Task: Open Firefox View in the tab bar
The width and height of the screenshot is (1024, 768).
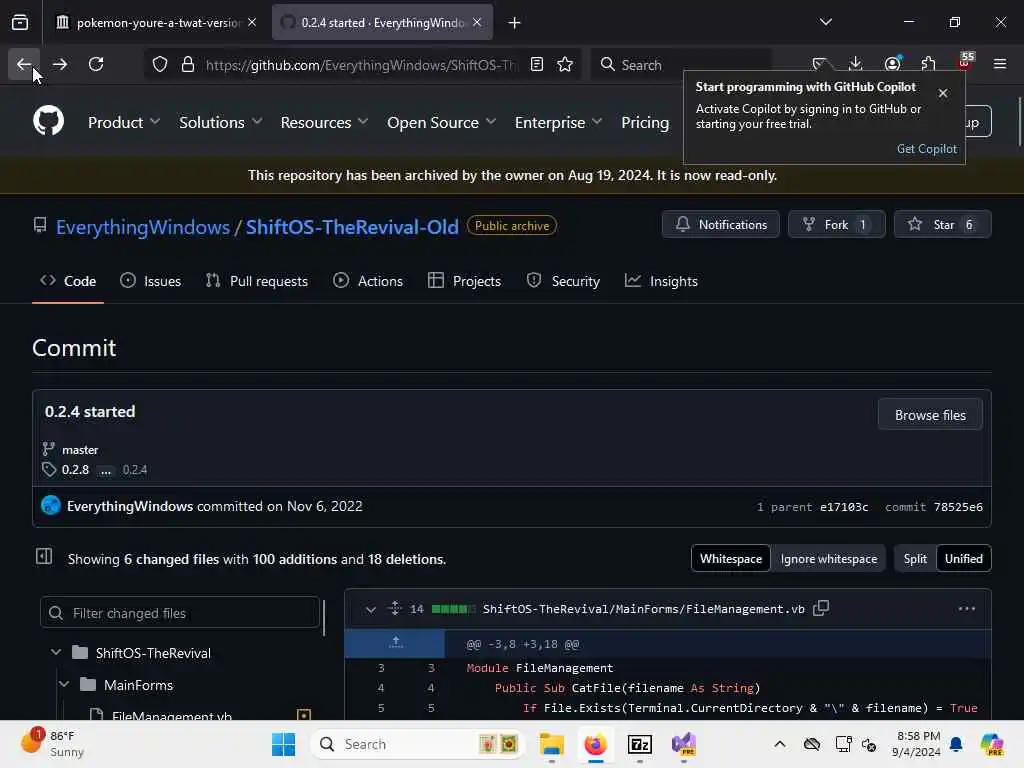Action: coord(20,23)
